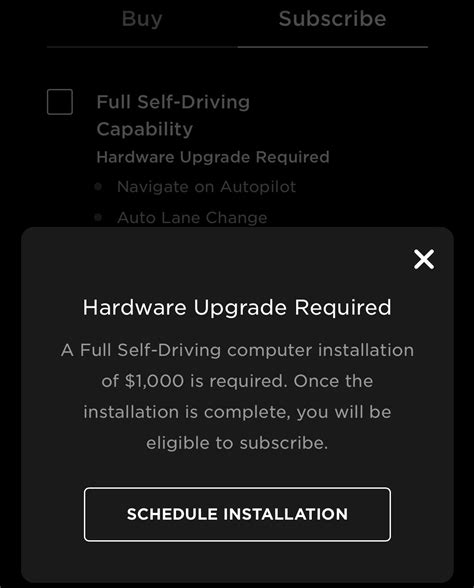Image resolution: width=474 pixels, height=588 pixels.
Task: Tap the Schedule Installation button
Action: click(237, 514)
